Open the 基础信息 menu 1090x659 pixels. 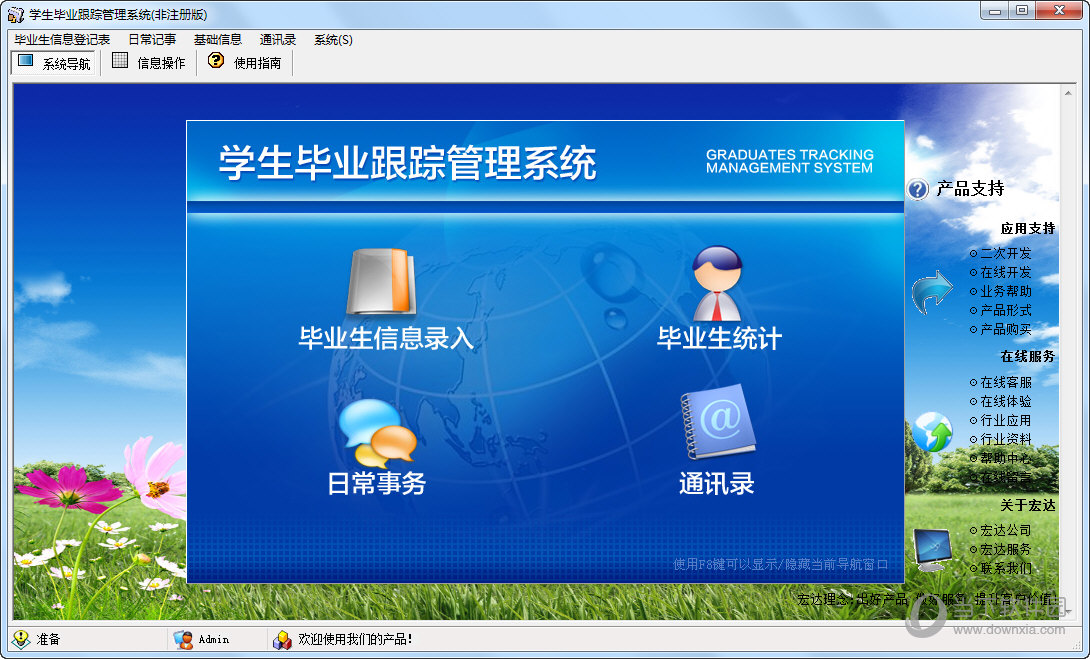click(x=218, y=40)
